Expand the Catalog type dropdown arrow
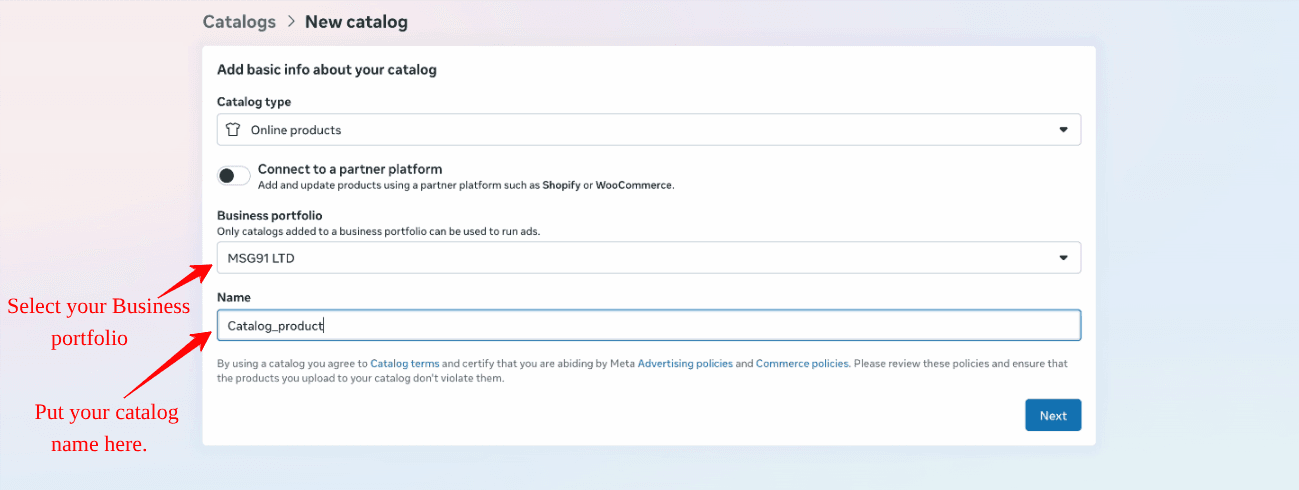 click(x=1063, y=130)
